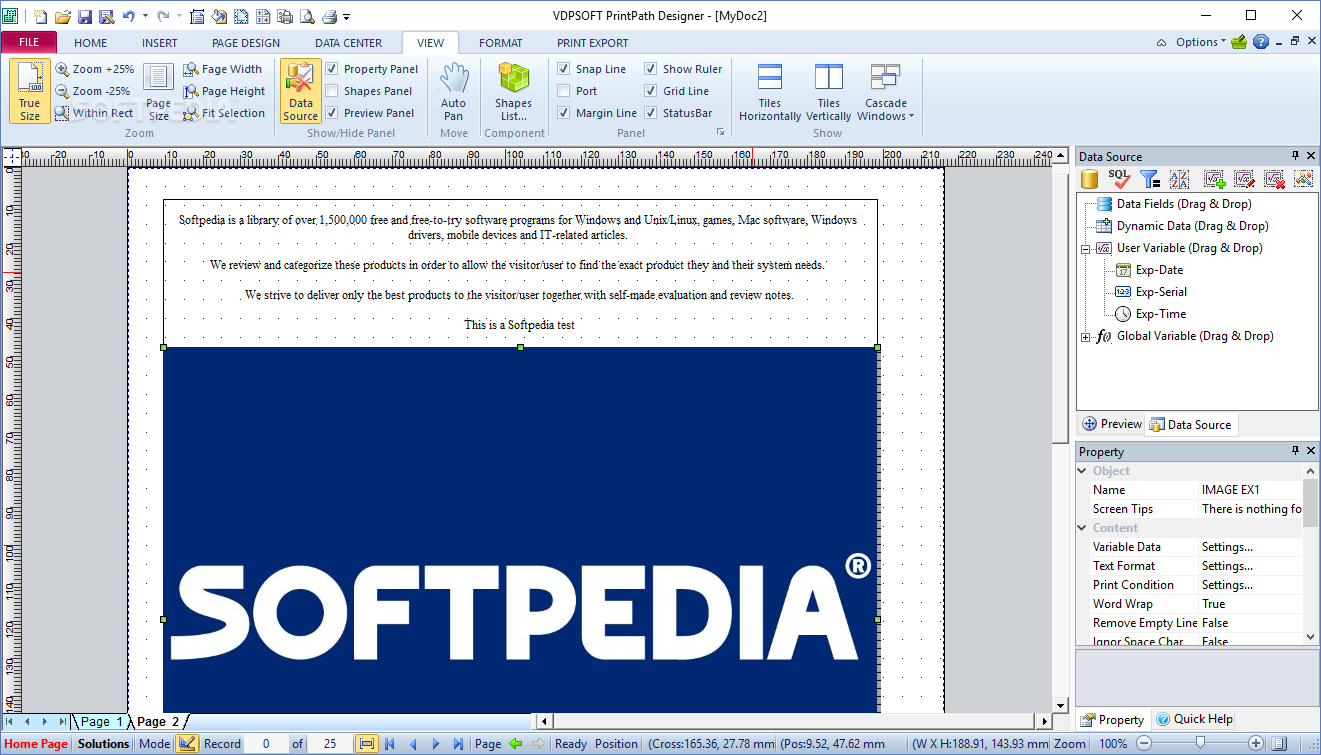Click the undo arrow in quick access toolbar

[129, 16]
